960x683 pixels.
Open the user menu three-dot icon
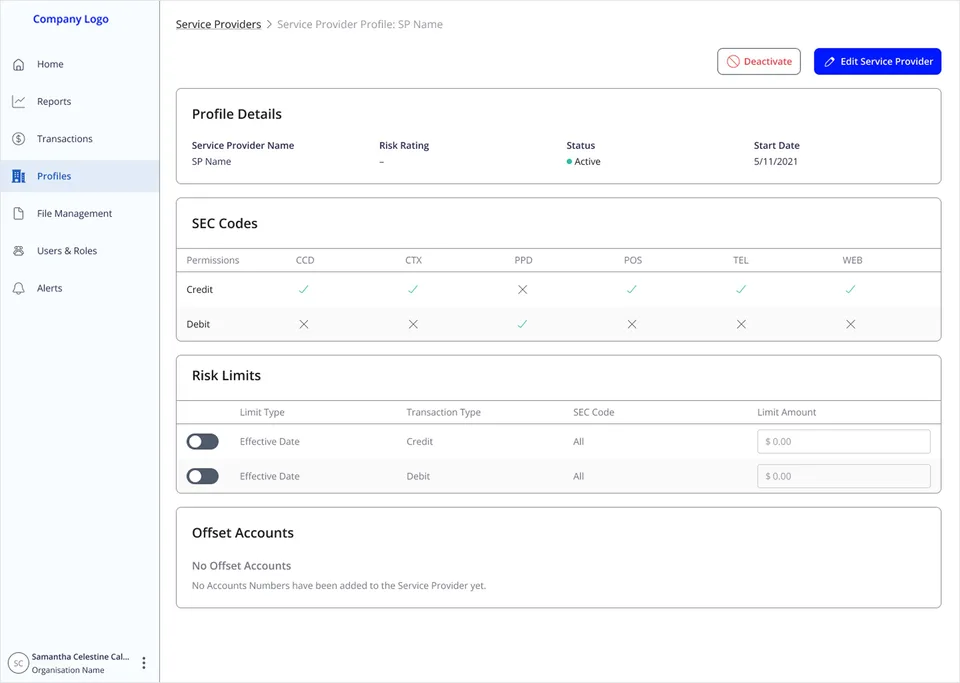[x=144, y=663]
